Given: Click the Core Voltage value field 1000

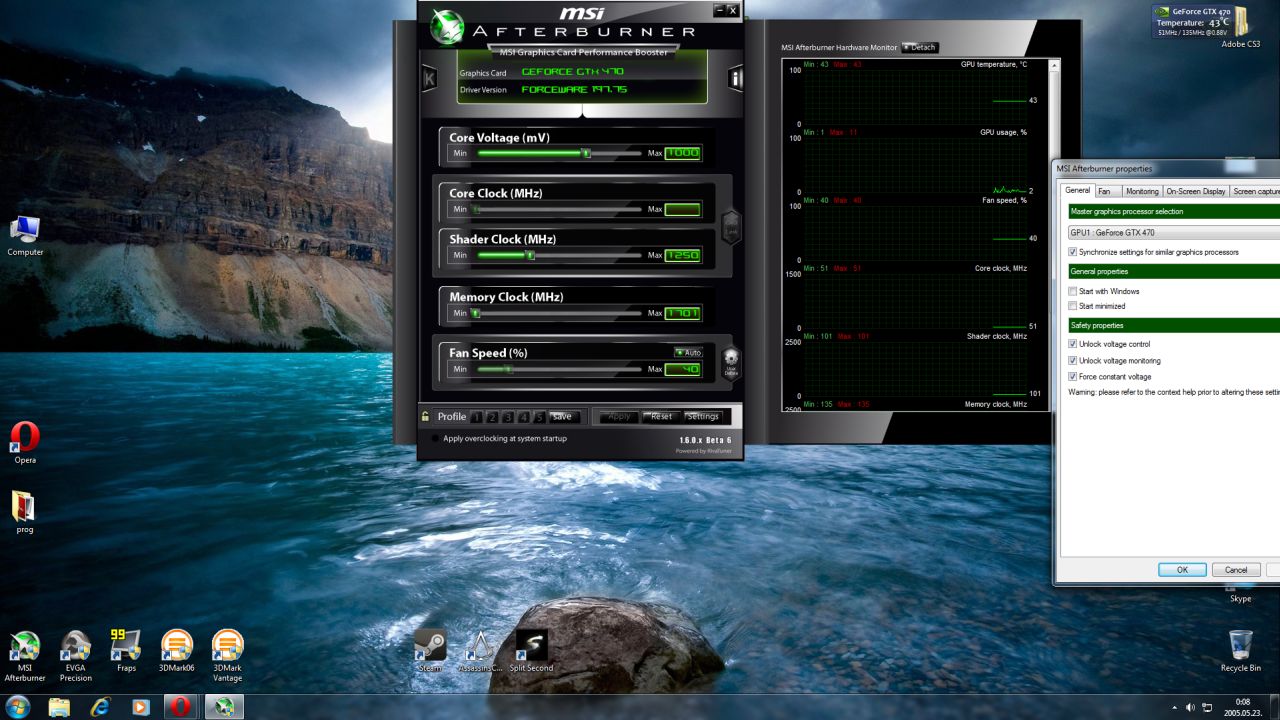Looking at the screenshot, I should 683,153.
